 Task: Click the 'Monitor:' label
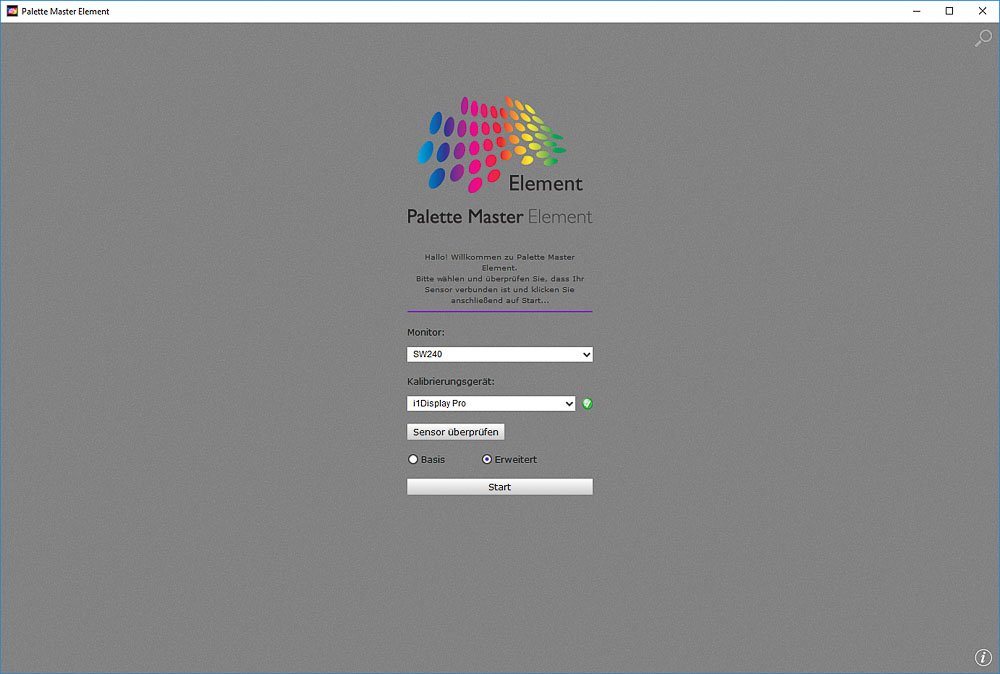point(426,332)
